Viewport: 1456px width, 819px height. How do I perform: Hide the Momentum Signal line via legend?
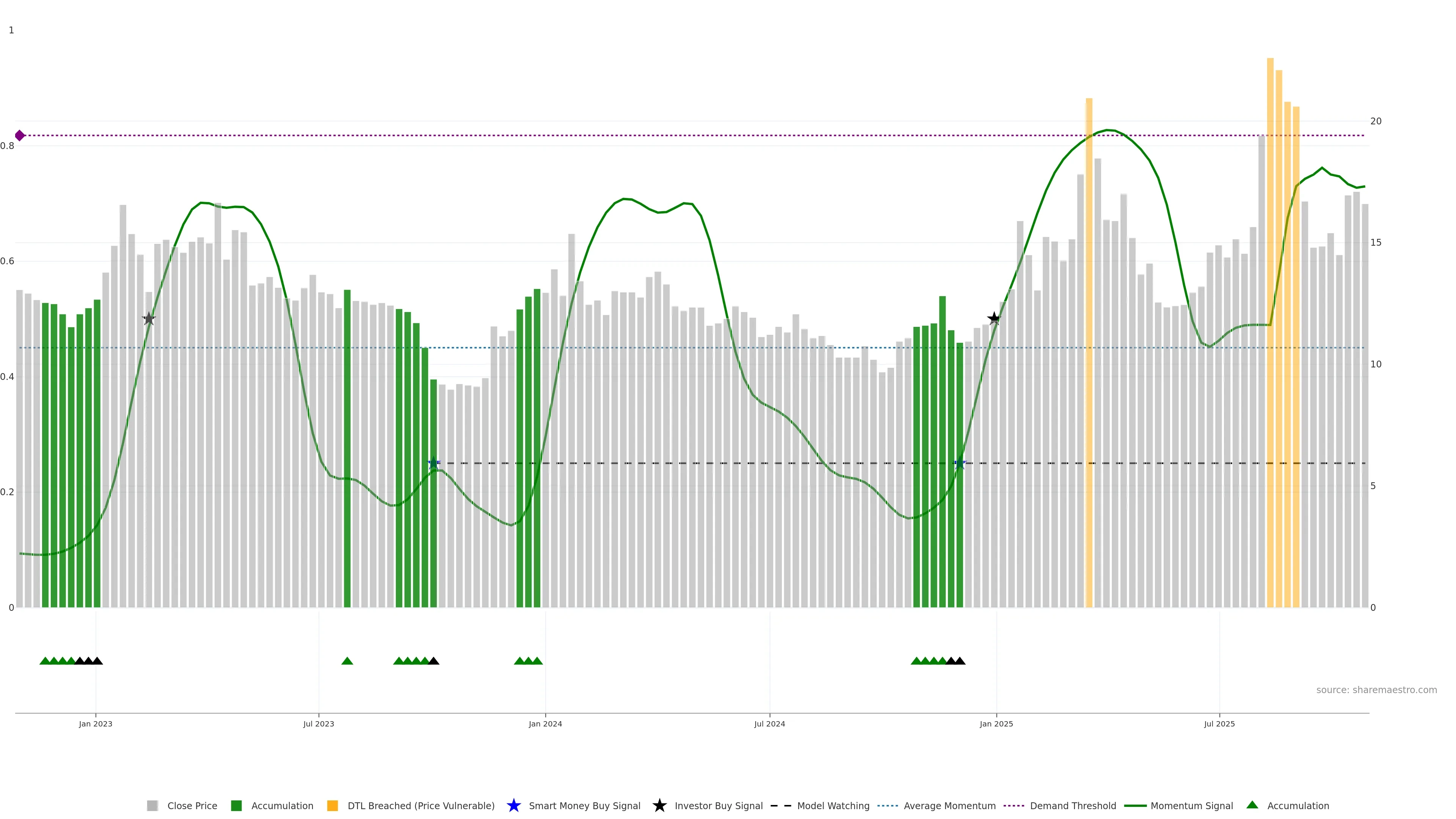[x=1191, y=806]
